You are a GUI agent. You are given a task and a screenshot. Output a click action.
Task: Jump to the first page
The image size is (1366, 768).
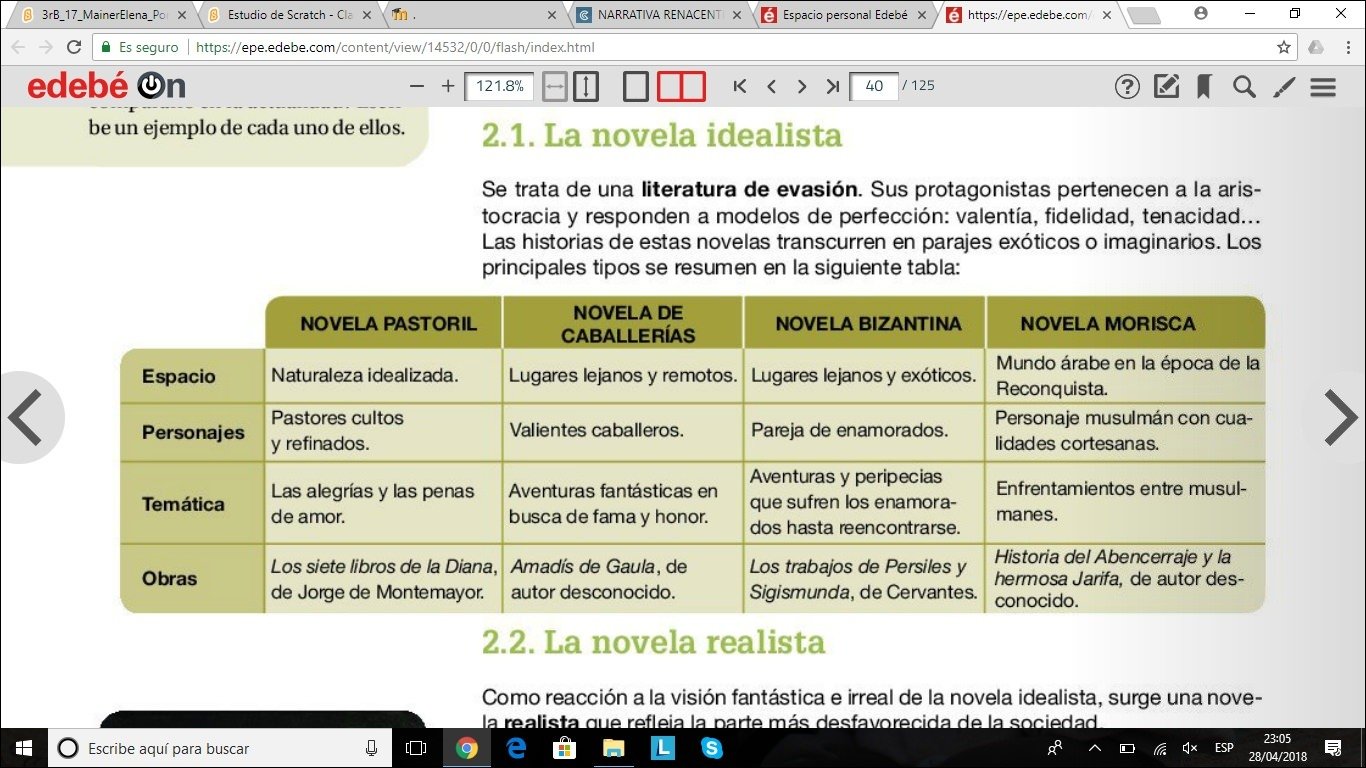(740, 87)
